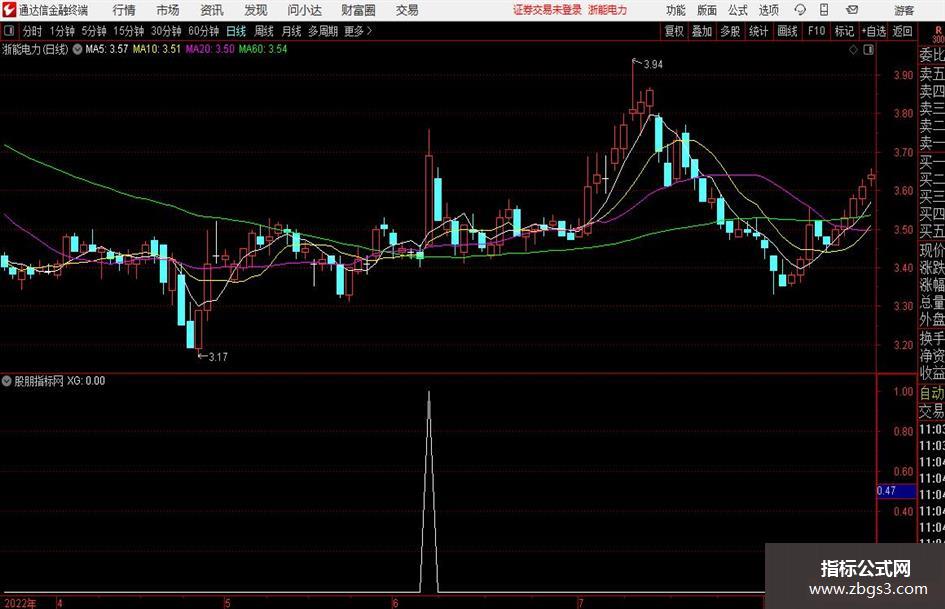945x609 pixels.
Task: Open the 发现 menu
Action: click(x=256, y=10)
